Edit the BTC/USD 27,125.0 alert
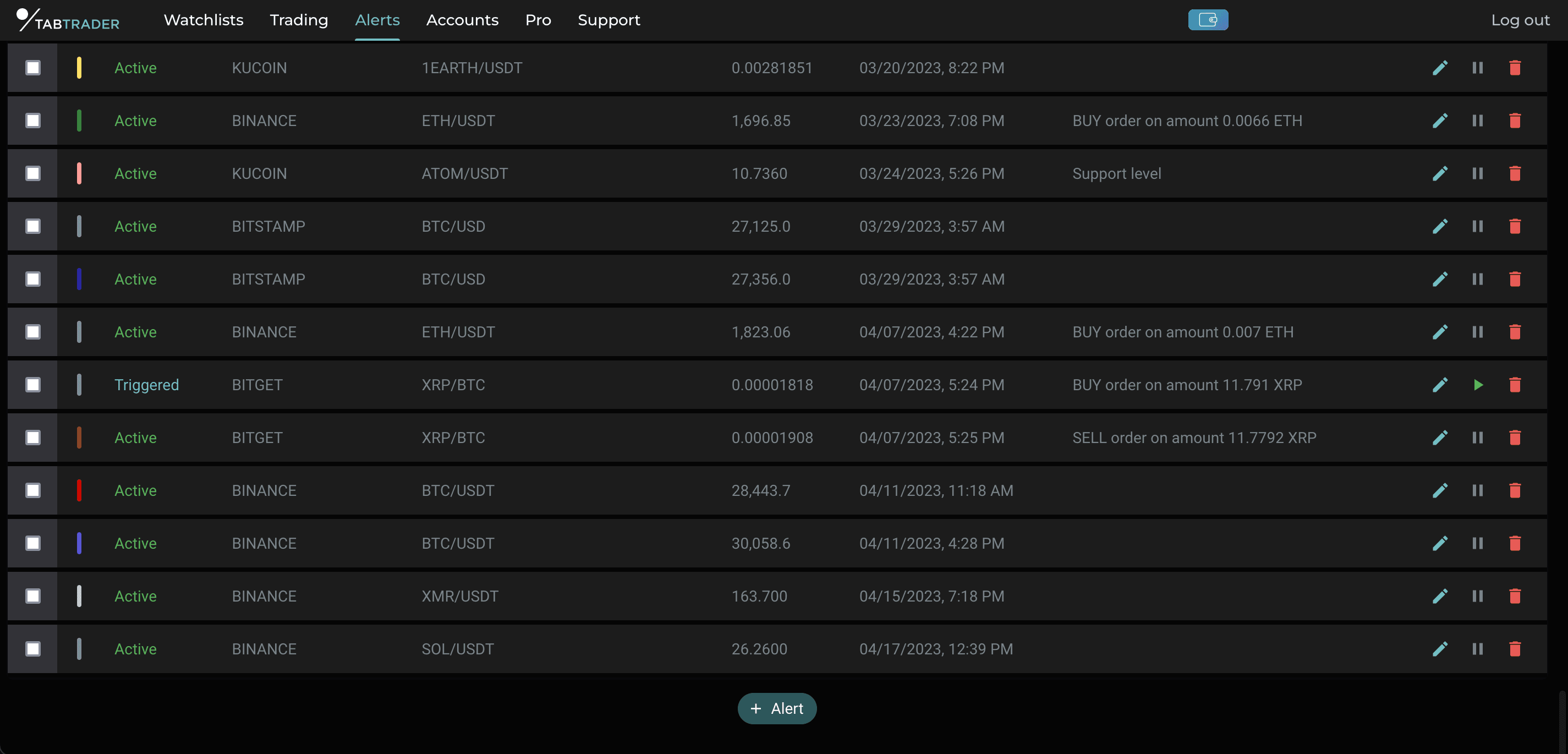1568x754 pixels. pos(1440,227)
